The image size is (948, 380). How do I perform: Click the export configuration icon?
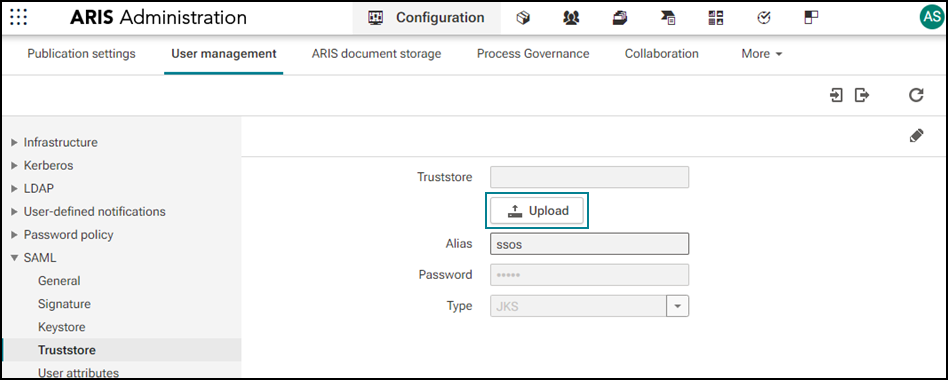pyautogui.click(x=862, y=95)
